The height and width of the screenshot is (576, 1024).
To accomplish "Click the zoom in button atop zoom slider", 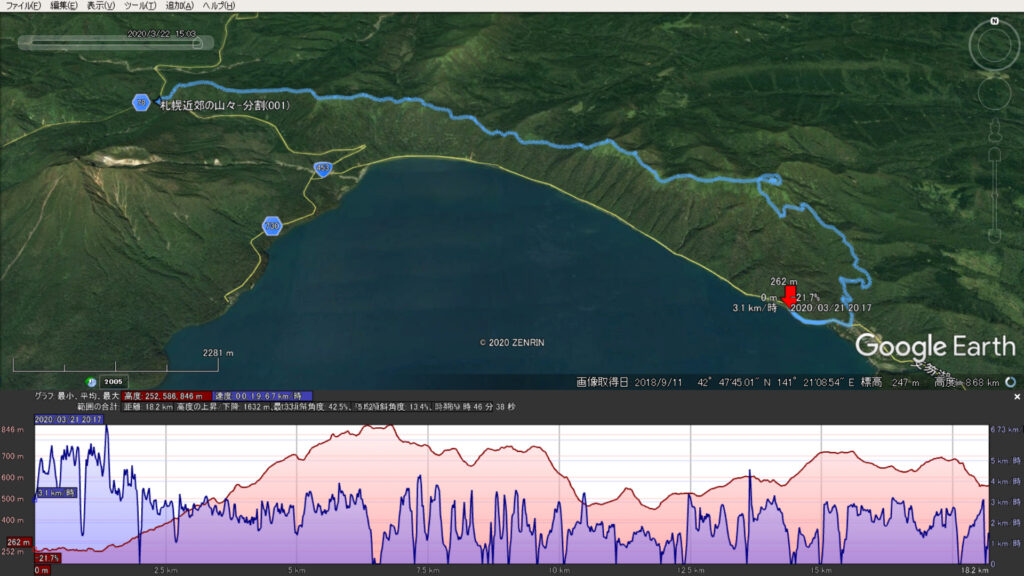I will [x=993, y=154].
